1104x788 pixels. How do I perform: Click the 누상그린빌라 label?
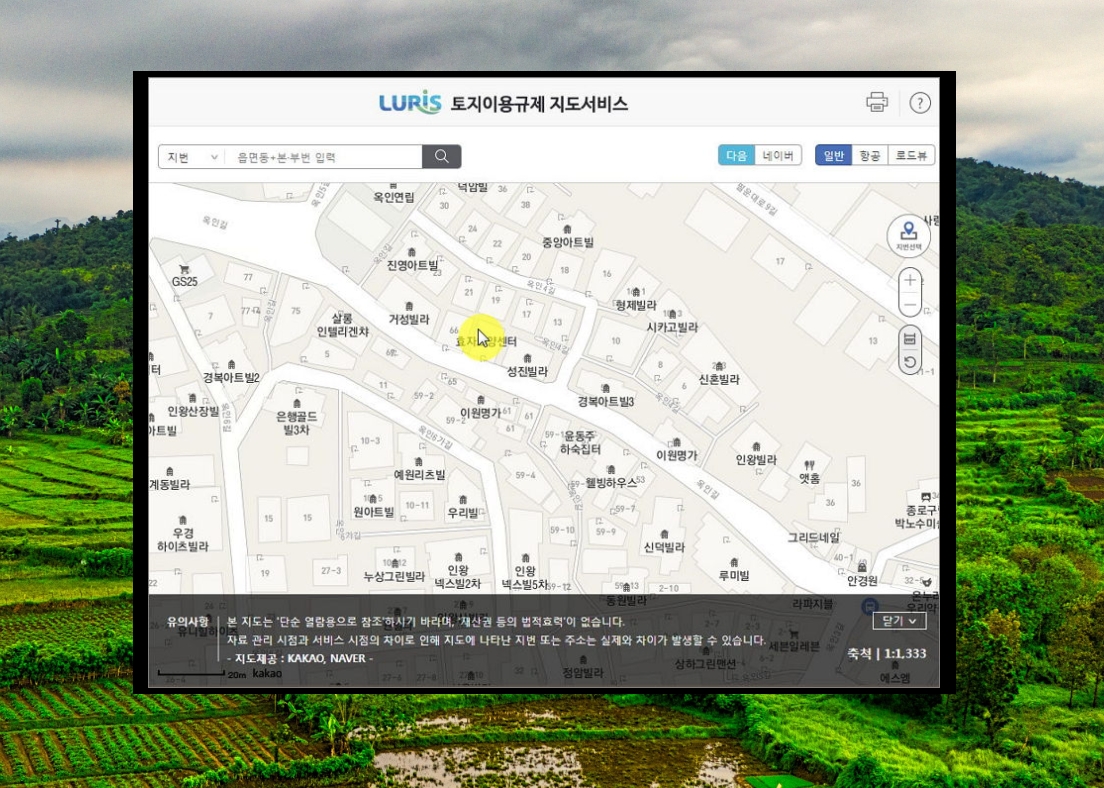[x=394, y=576]
